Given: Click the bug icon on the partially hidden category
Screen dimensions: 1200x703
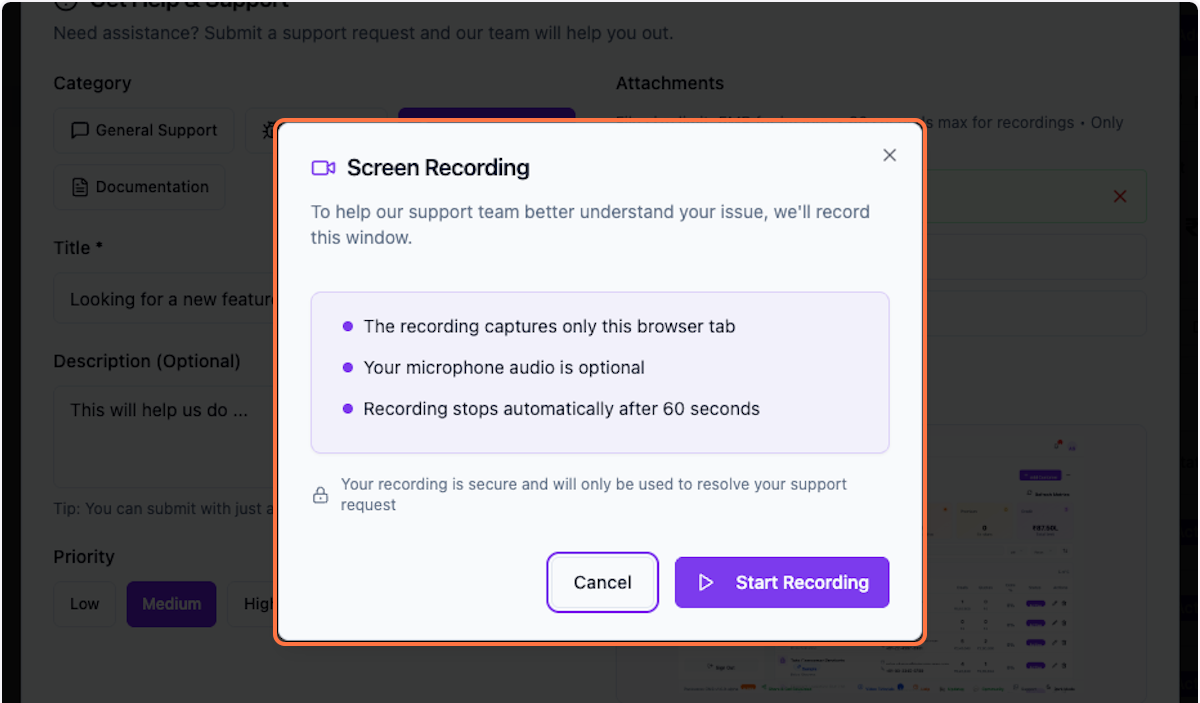Looking at the screenshot, I should point(266,130).
